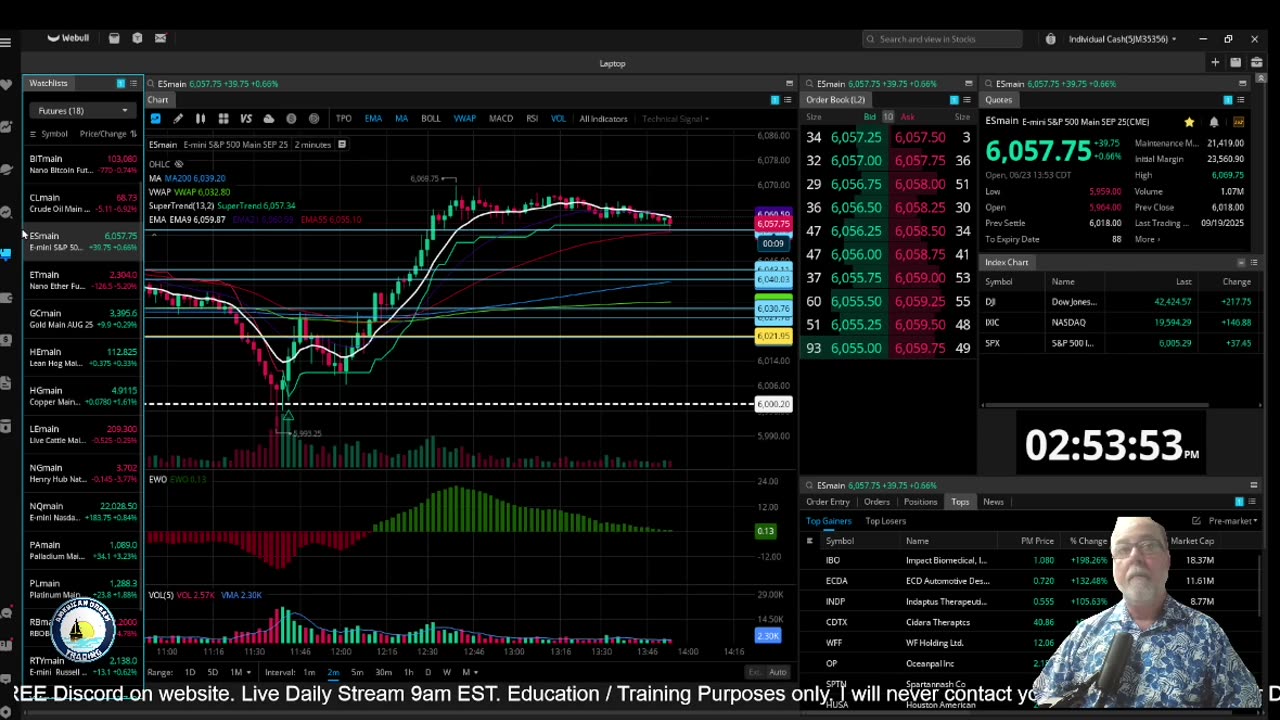Select the Top Gainers tab
This screenshot has height=720, width=1280.
[829, 521]
